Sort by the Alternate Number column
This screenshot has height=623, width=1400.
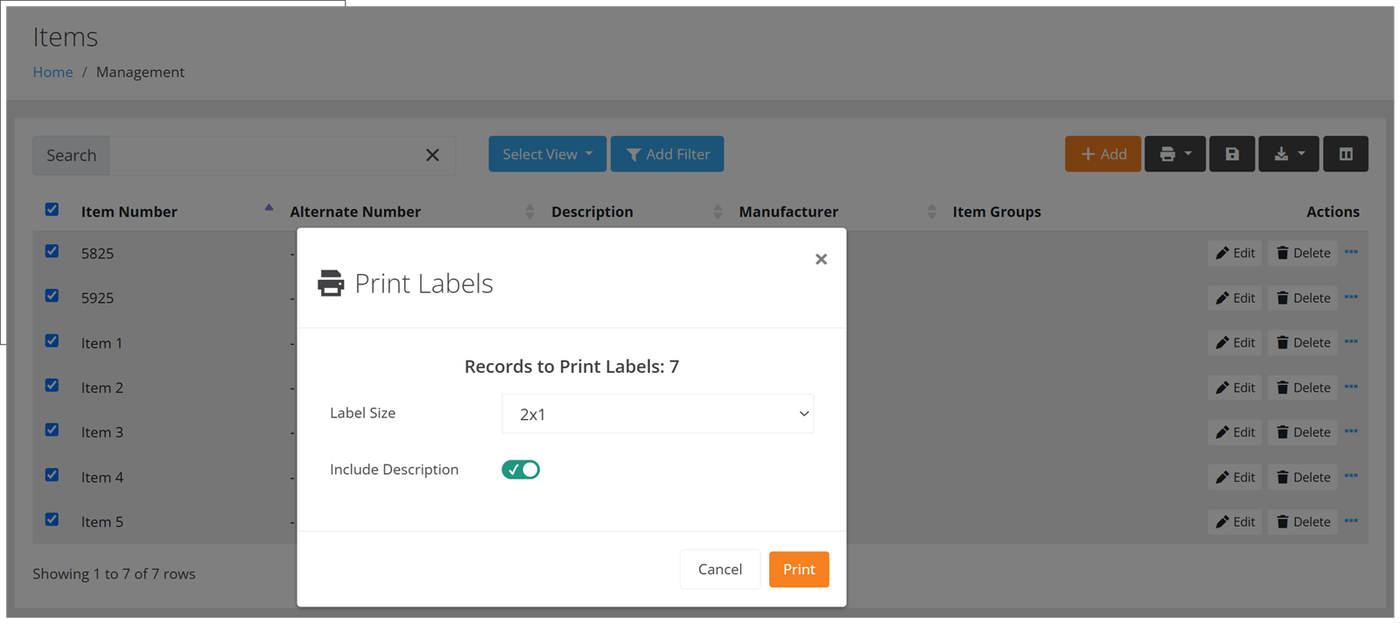355,212
